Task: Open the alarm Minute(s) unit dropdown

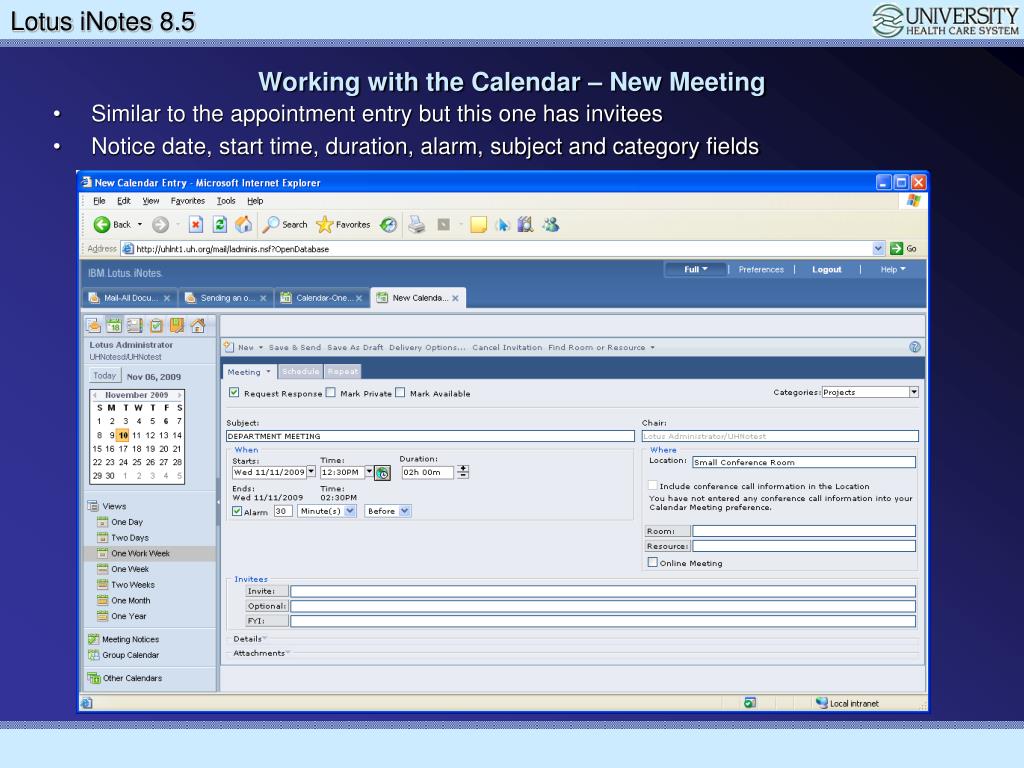Action: (351, 511)
